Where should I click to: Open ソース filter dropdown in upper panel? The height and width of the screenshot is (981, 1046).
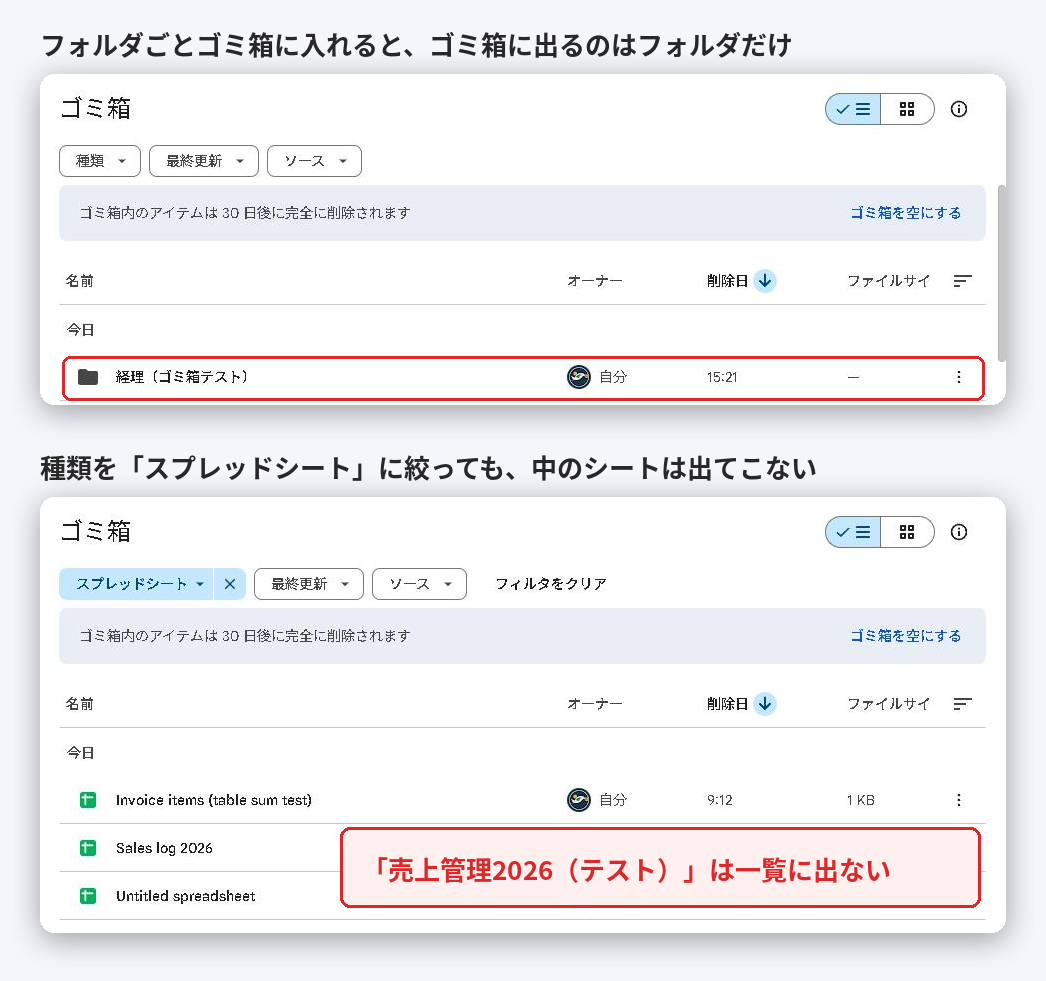314,161
